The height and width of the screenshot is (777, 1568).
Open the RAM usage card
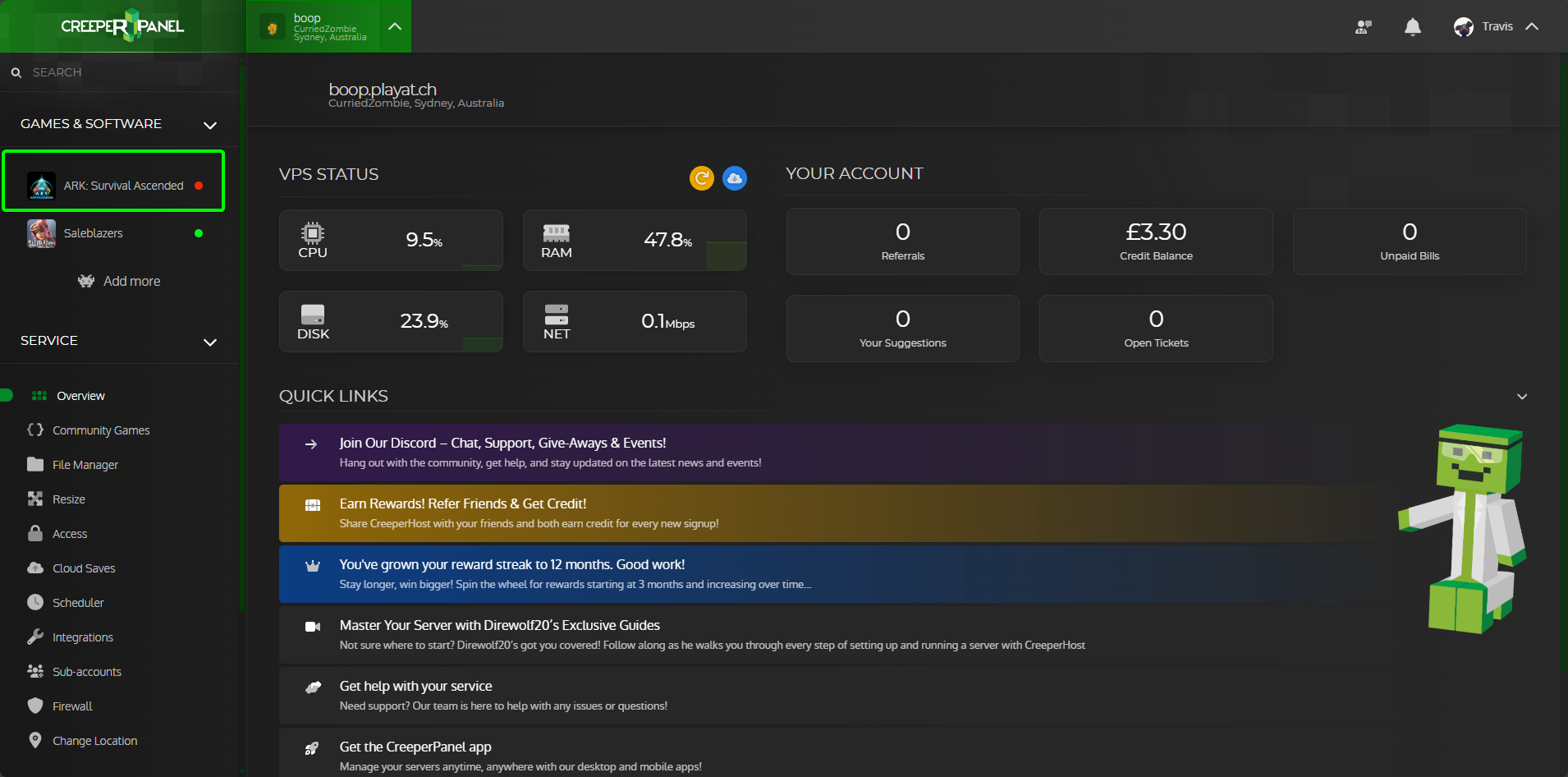click(635, 240)
